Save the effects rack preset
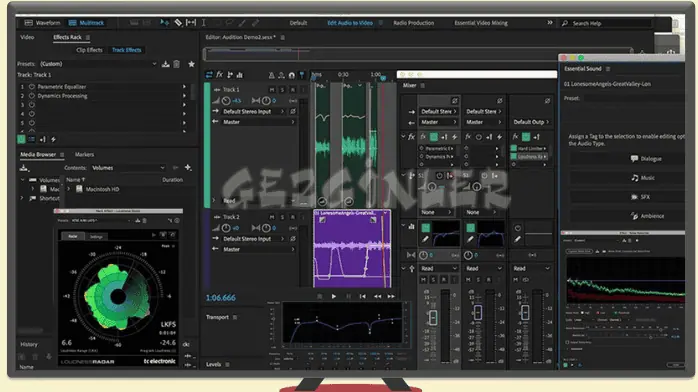 pyautogui.click(x=166, y=64)
